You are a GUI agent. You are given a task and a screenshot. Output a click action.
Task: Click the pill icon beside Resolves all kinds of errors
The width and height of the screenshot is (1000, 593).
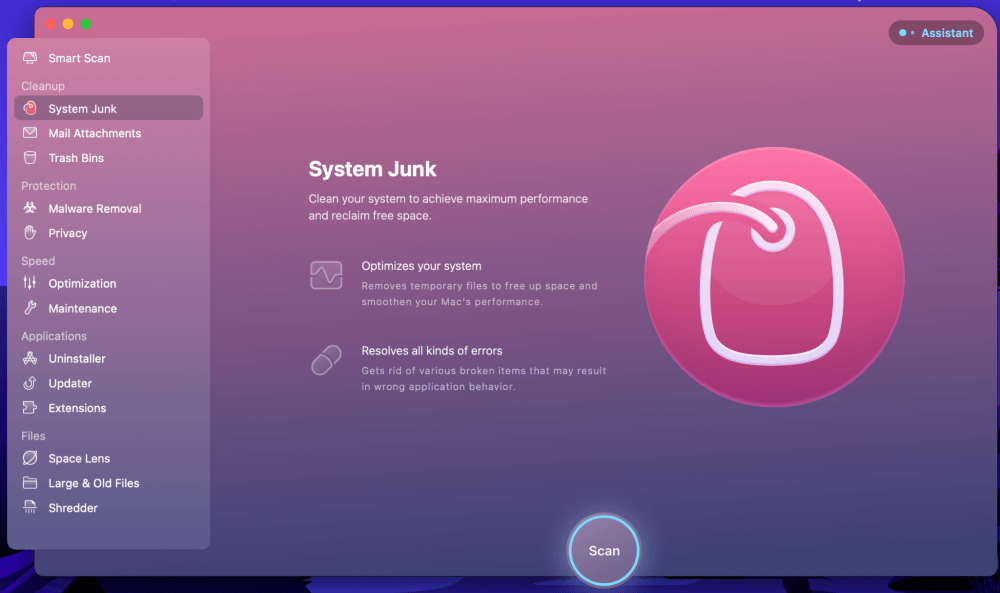pos(326,360)
